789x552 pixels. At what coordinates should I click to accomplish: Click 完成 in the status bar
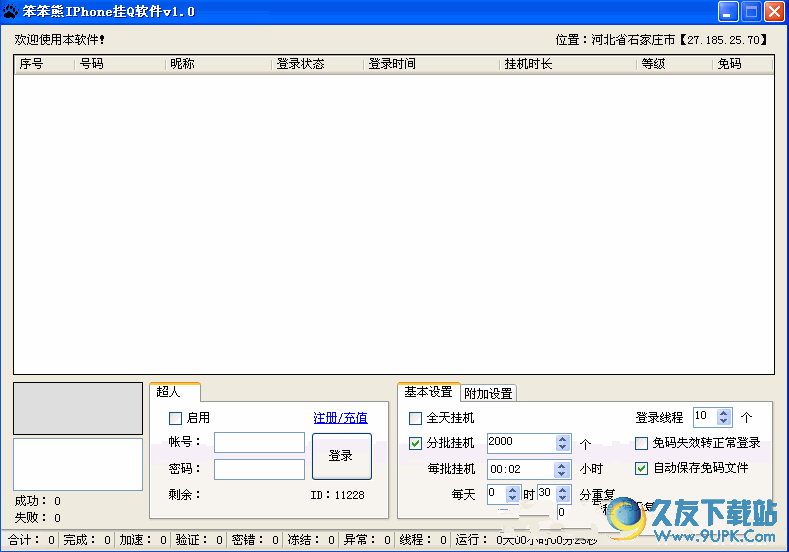(x=87, y=540)
